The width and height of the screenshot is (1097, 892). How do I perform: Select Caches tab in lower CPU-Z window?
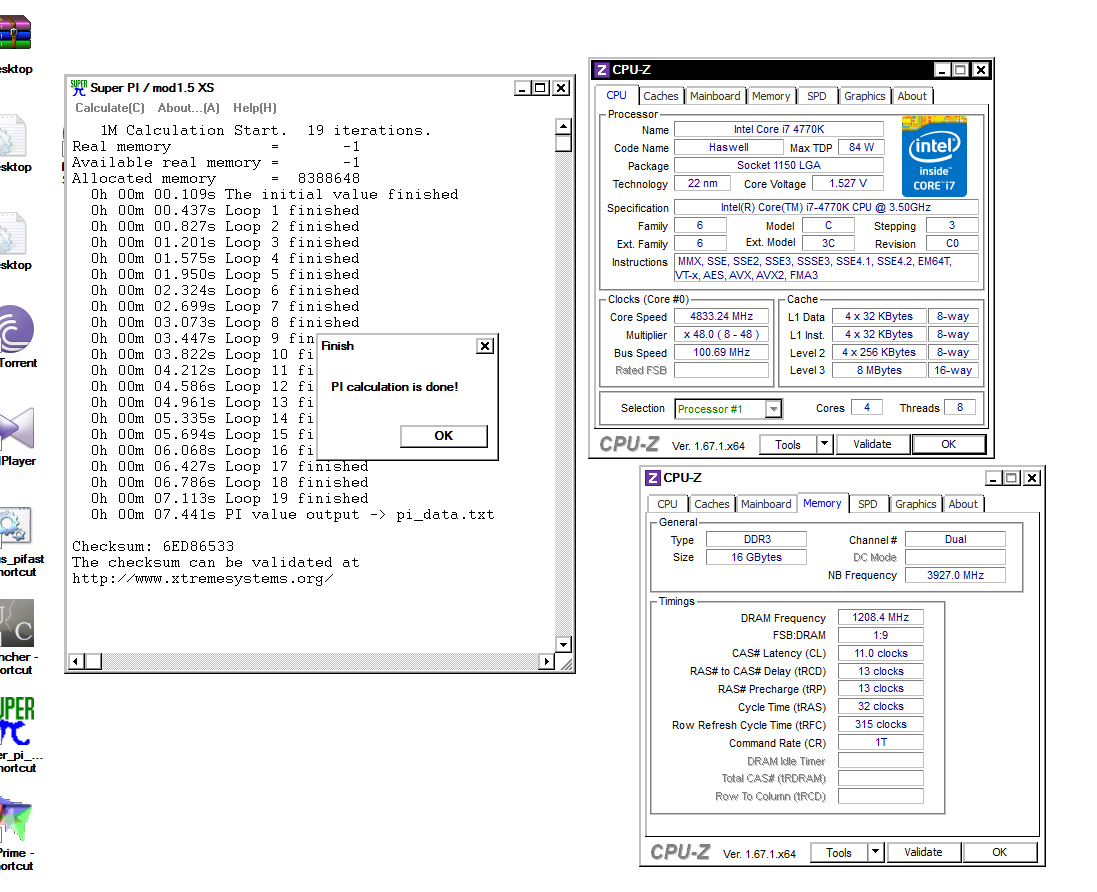coord(712,504)
